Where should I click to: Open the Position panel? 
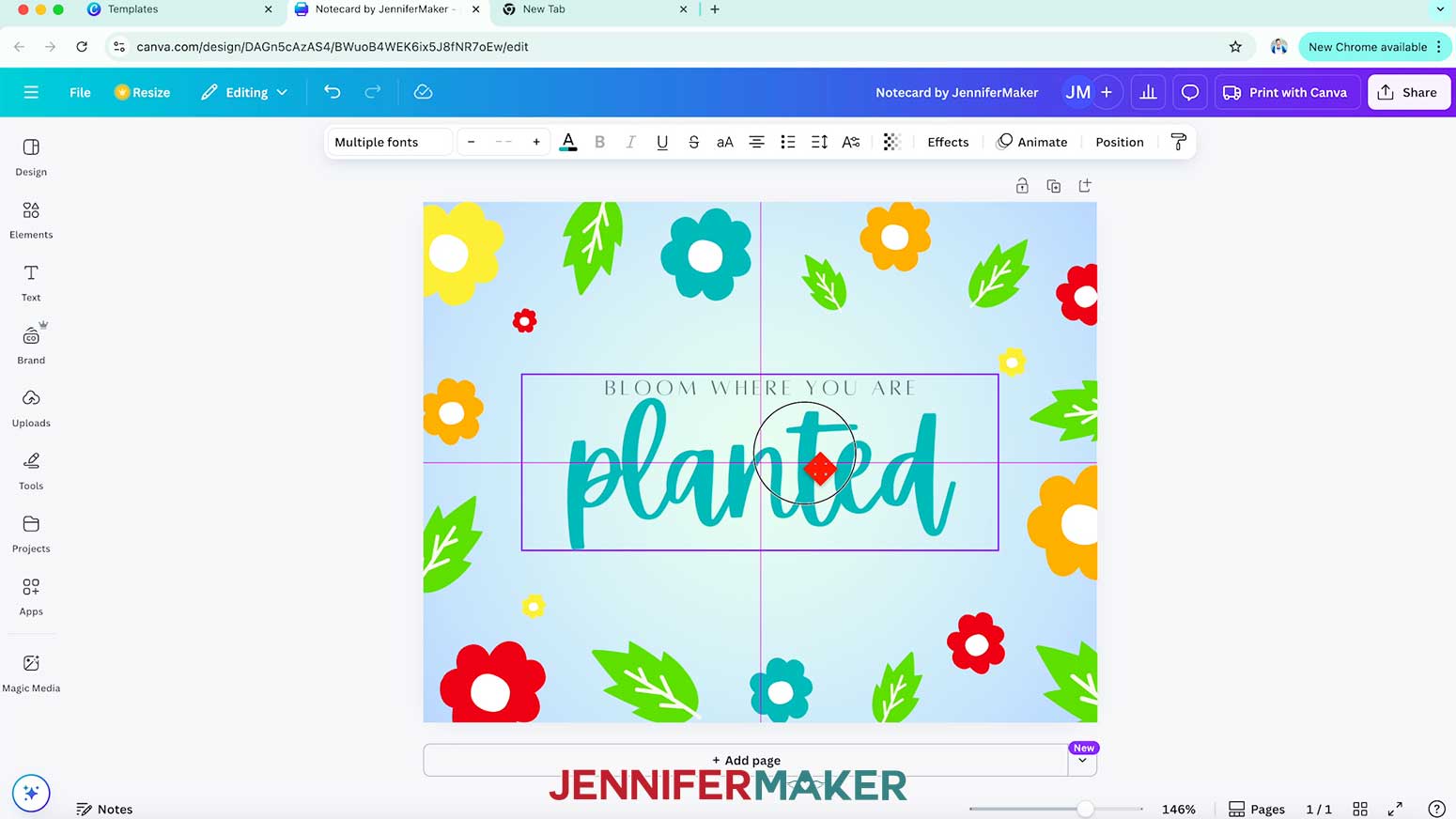click(1120, 142)
